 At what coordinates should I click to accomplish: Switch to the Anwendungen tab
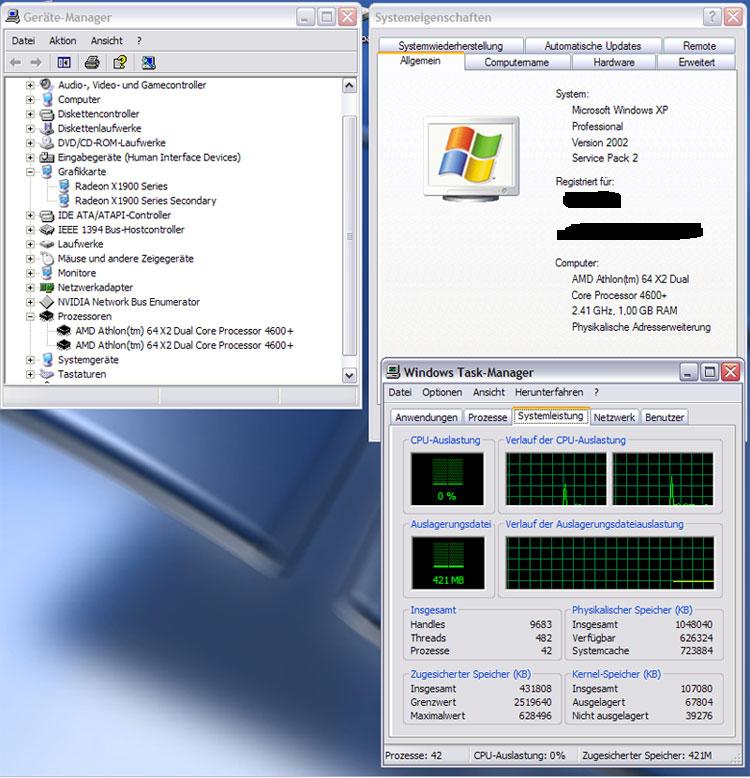tap(426, 417)
